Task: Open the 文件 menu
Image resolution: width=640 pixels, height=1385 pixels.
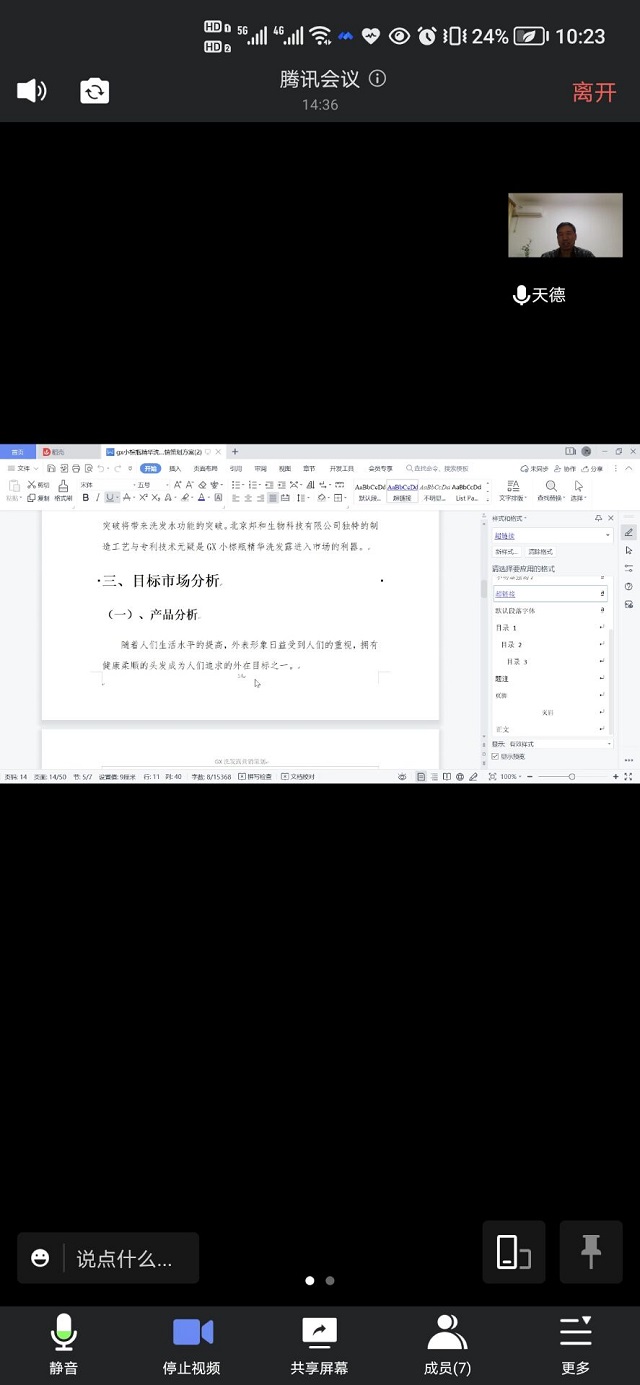Action: point(22,468)
